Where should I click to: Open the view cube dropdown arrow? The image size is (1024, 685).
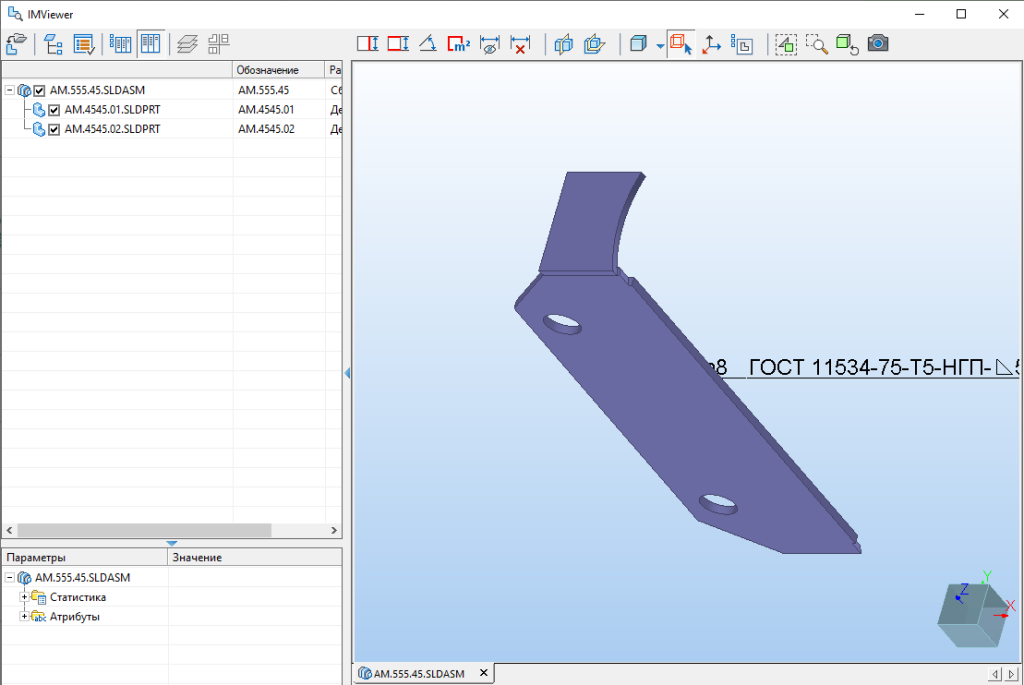[x=660, y=46]
